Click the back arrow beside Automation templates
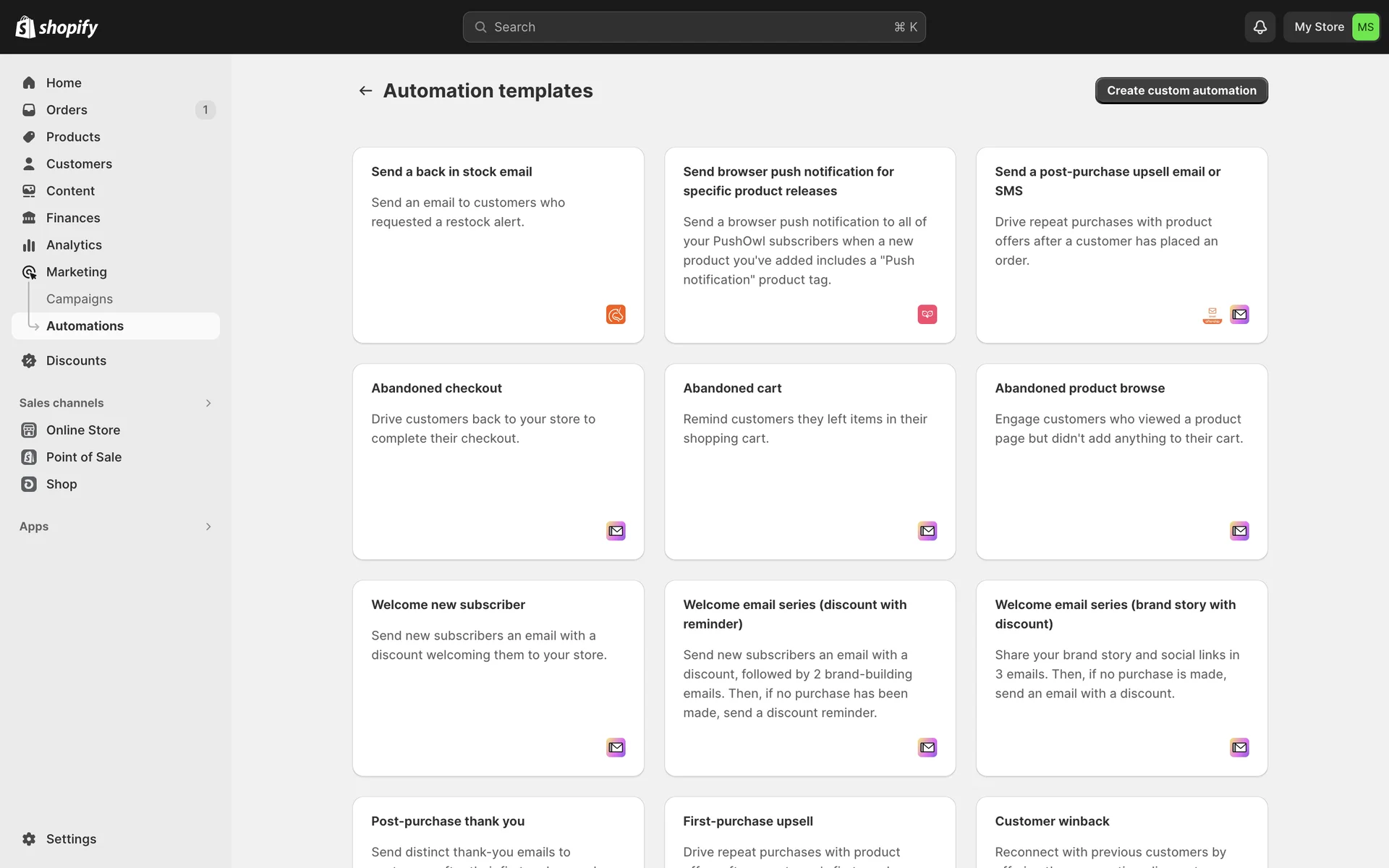The width and height of the screenshot is (1389, 868). click(x=365, y=90)
